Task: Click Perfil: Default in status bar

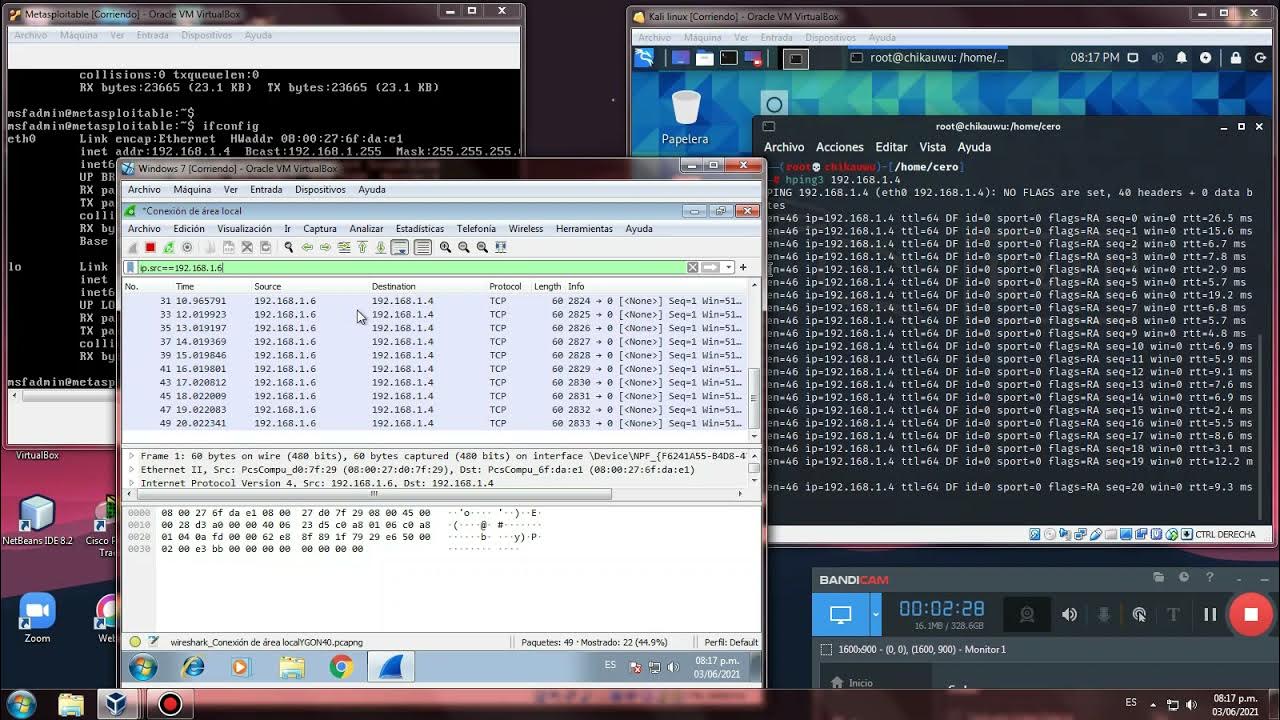Action: click(x=731, y=642)
